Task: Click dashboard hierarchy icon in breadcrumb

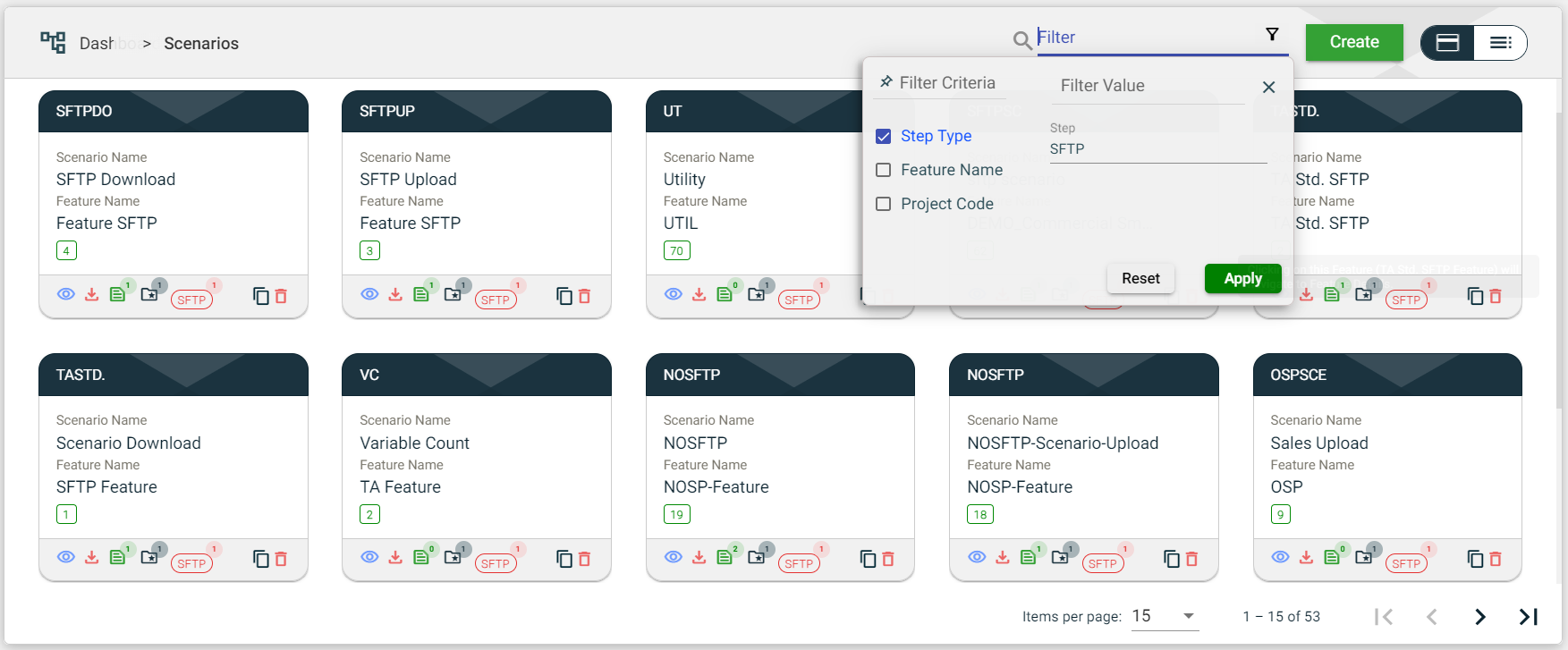Action: [x=53, y=42]
